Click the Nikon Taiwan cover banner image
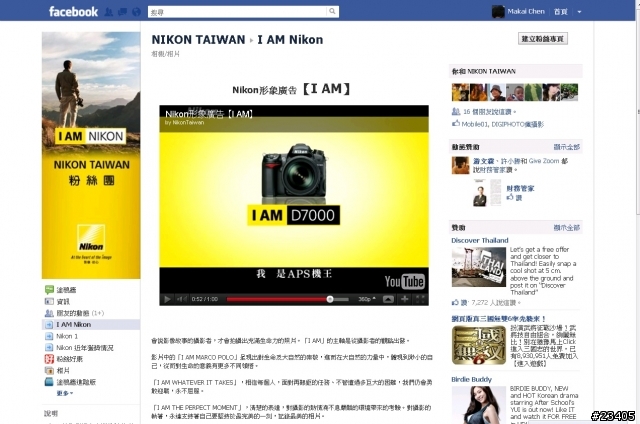640x424 pixels. [91, 155]
